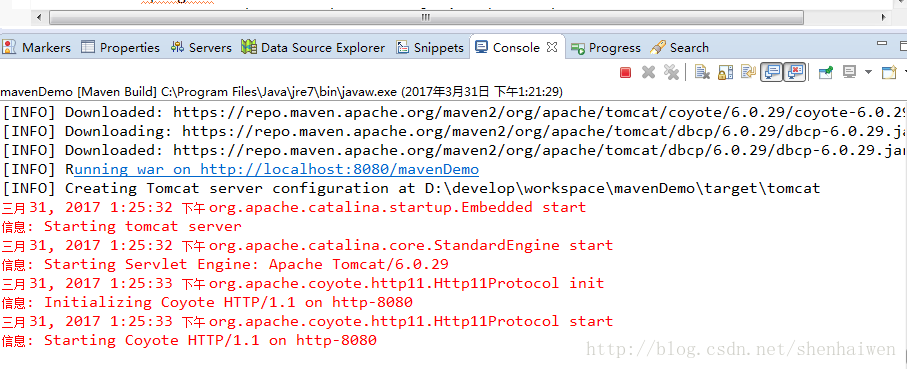Toggle Show Console on standard output change
The height and width of the screenshot is (369, 907).
click(x=772, y=72)
